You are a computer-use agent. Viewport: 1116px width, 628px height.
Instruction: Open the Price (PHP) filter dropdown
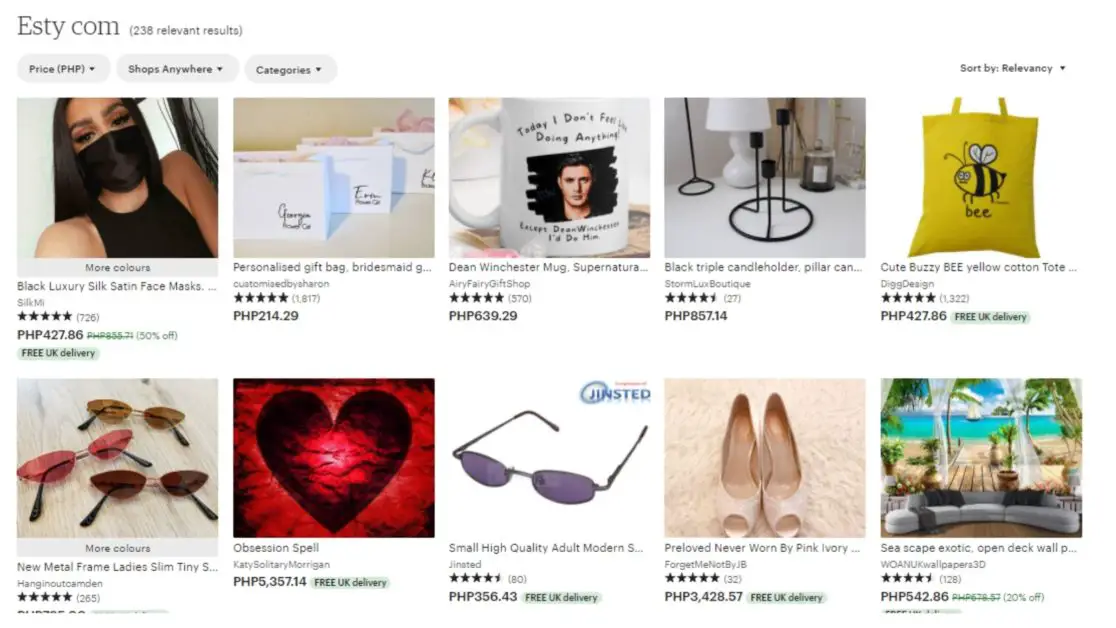click(x=63, y=69)
